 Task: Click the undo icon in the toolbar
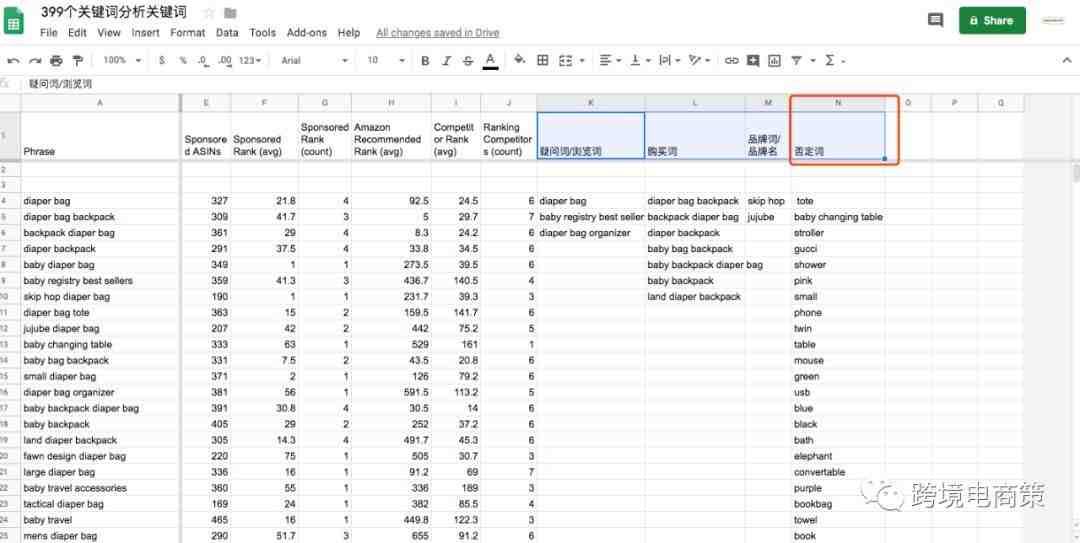tap(13, 61)
